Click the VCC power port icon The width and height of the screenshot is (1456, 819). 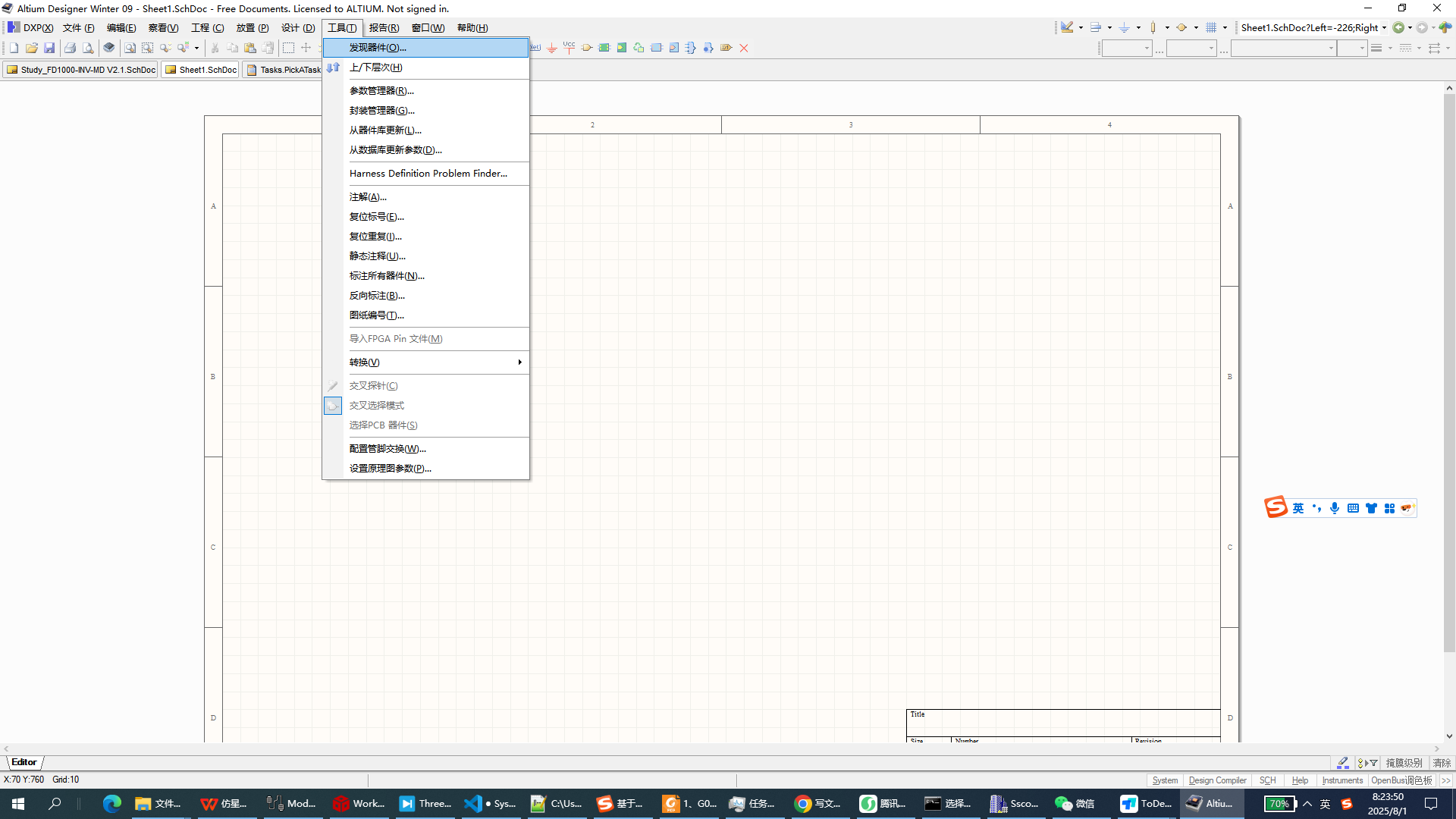(x=570, y=48)
